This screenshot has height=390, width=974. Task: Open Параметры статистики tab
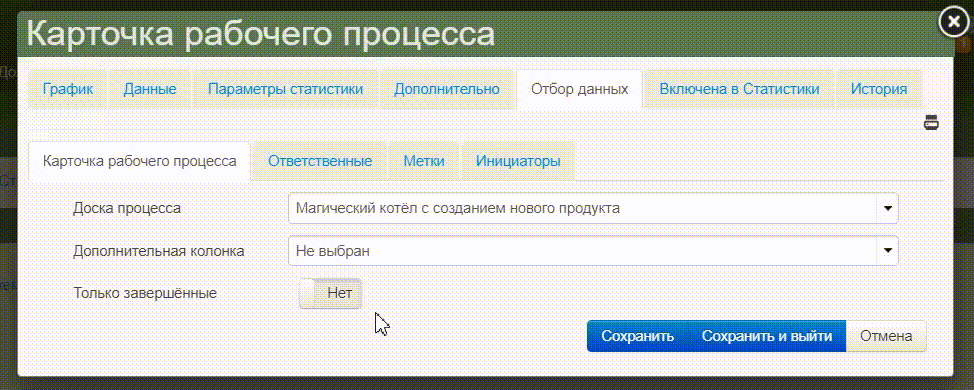pyautogui.click(x=285, y=89)
